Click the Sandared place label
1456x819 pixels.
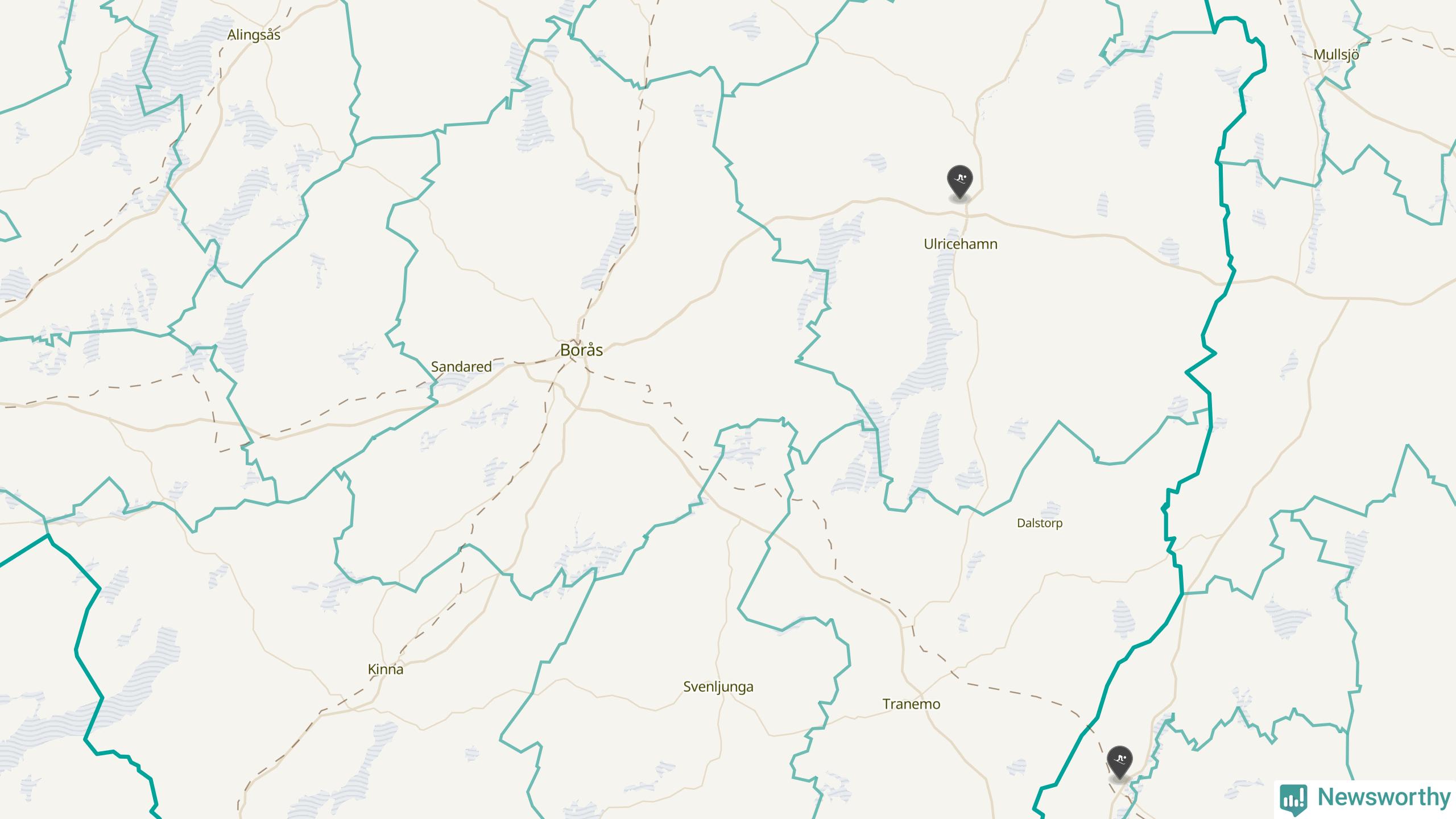(x=461, y=367)
